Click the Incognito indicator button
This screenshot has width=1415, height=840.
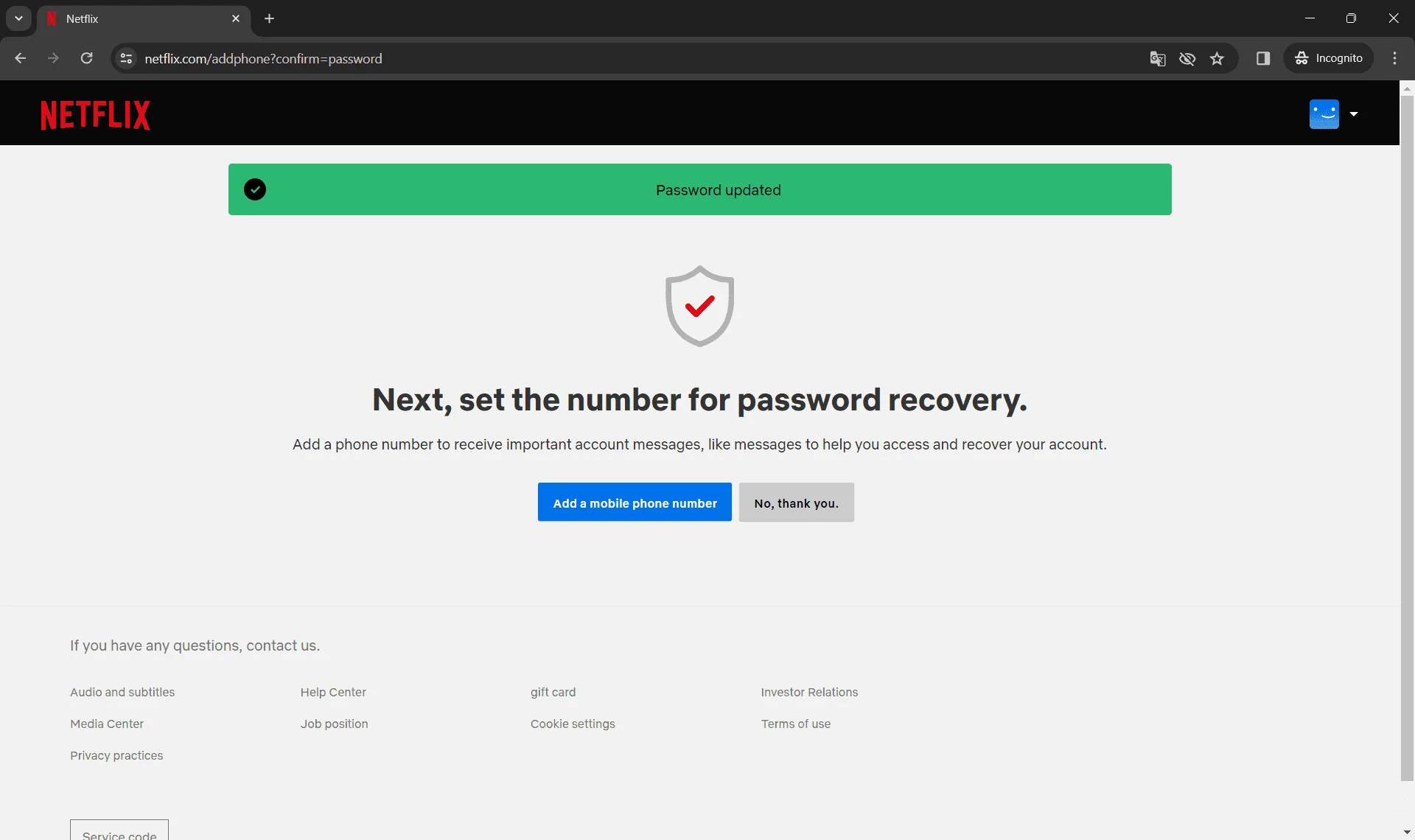tap(1329, 58)
